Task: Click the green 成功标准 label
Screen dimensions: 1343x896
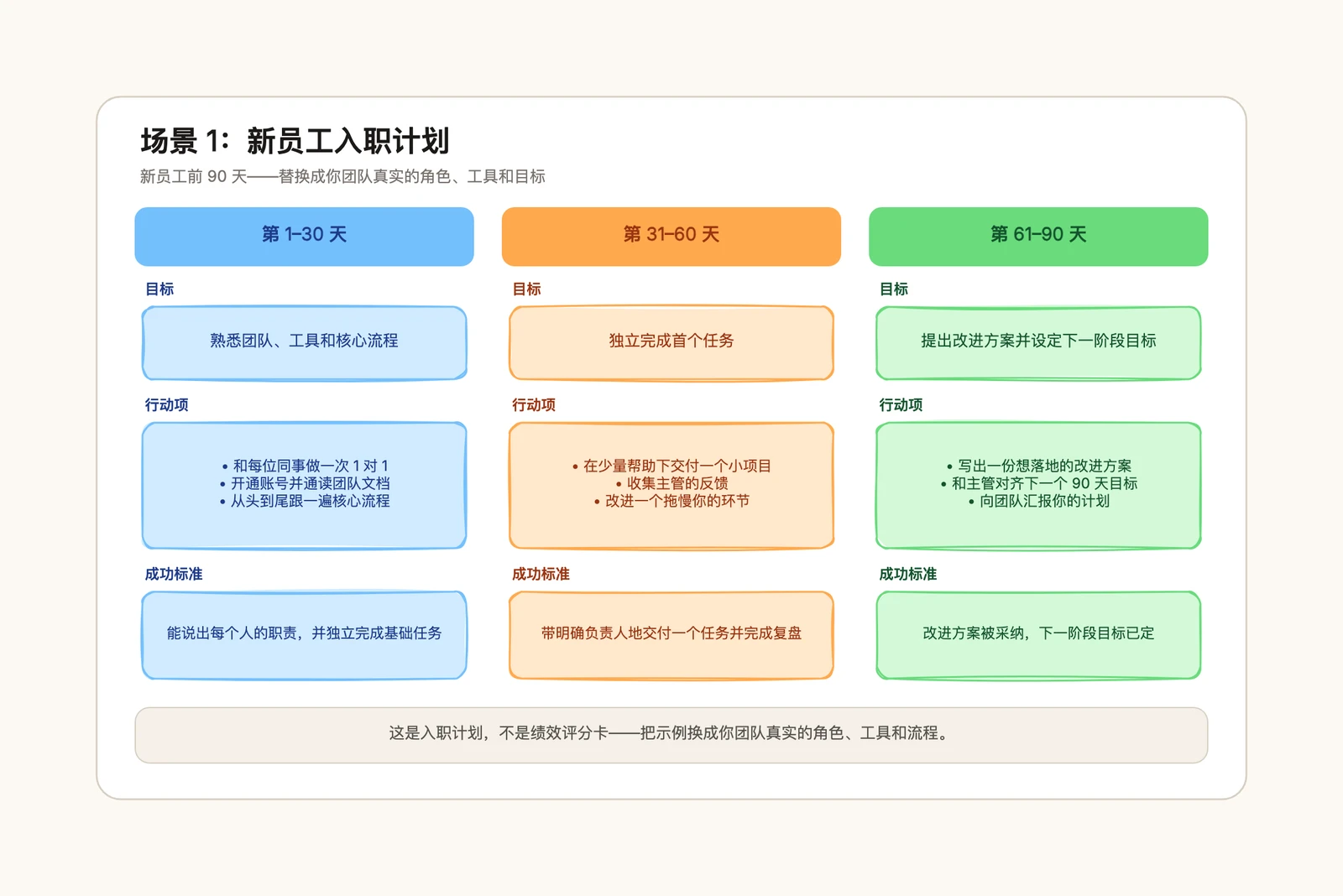Action: click(908, 575)
